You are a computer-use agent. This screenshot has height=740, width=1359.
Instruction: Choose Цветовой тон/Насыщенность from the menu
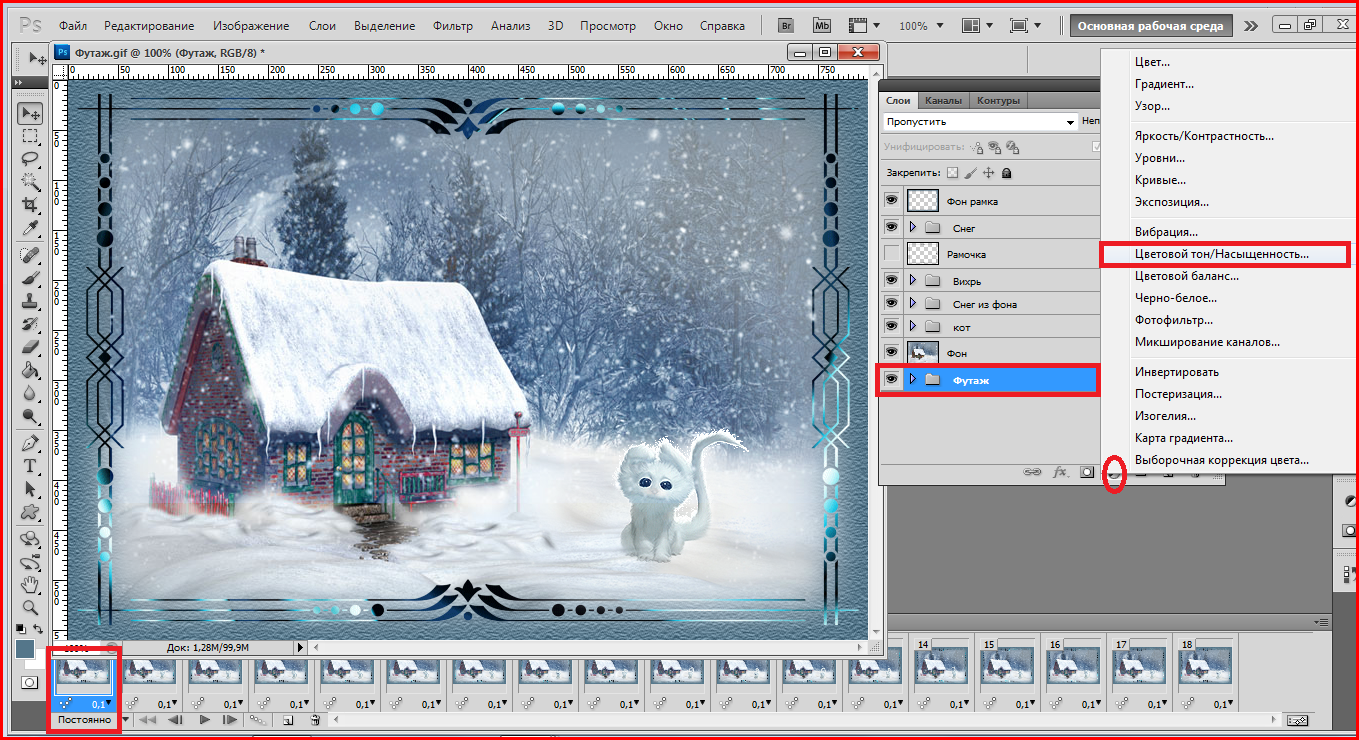[1221, 254]
